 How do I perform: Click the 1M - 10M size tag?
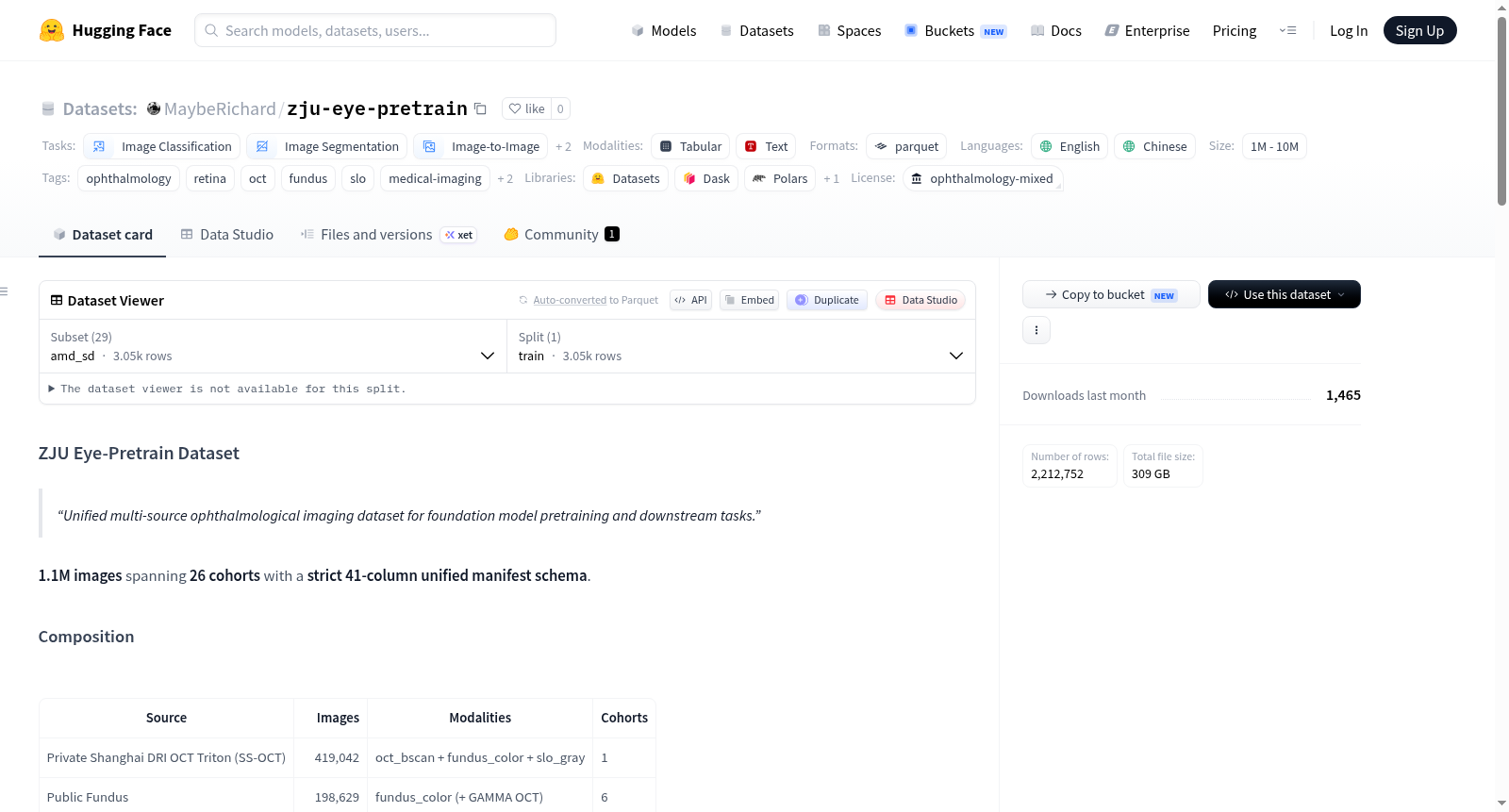click(x=1274, y=146)
